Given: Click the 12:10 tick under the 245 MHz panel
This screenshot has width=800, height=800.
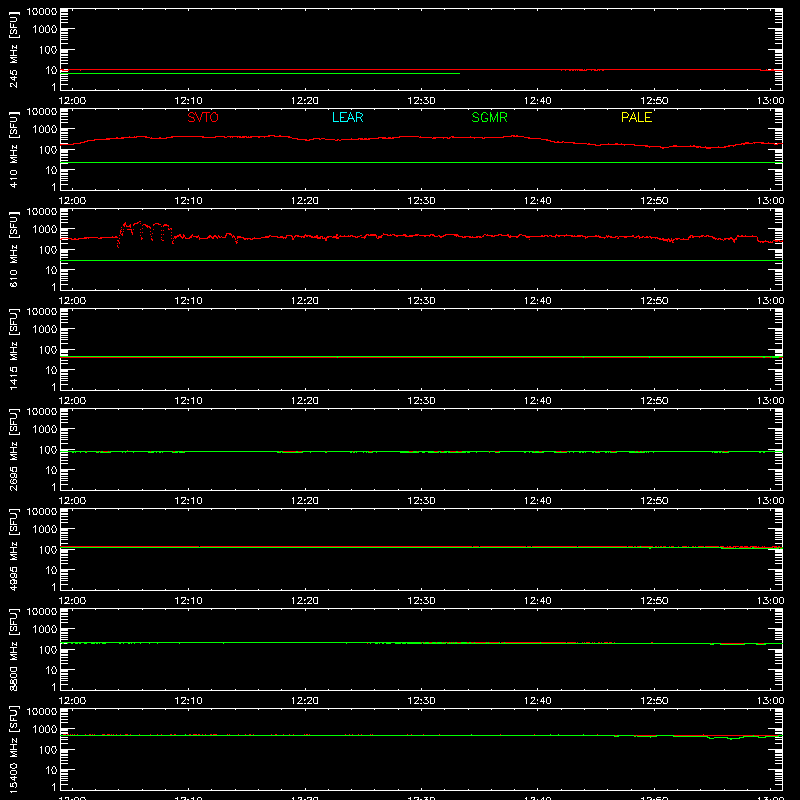Looking at the screenshot, I should pos(188,101).
